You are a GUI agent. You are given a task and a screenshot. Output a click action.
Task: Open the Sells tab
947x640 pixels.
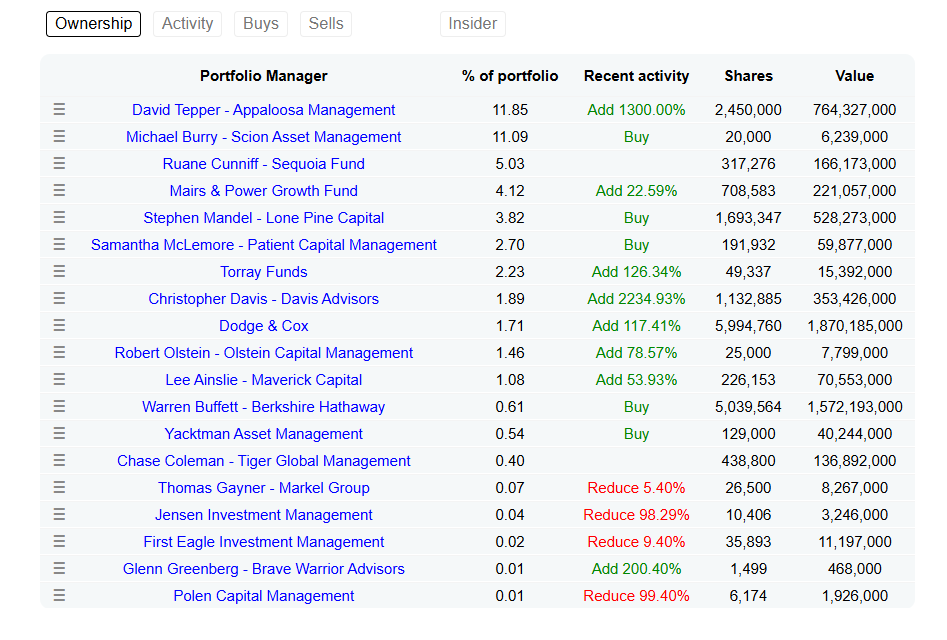pyautogui.click(x=326, y=24)
